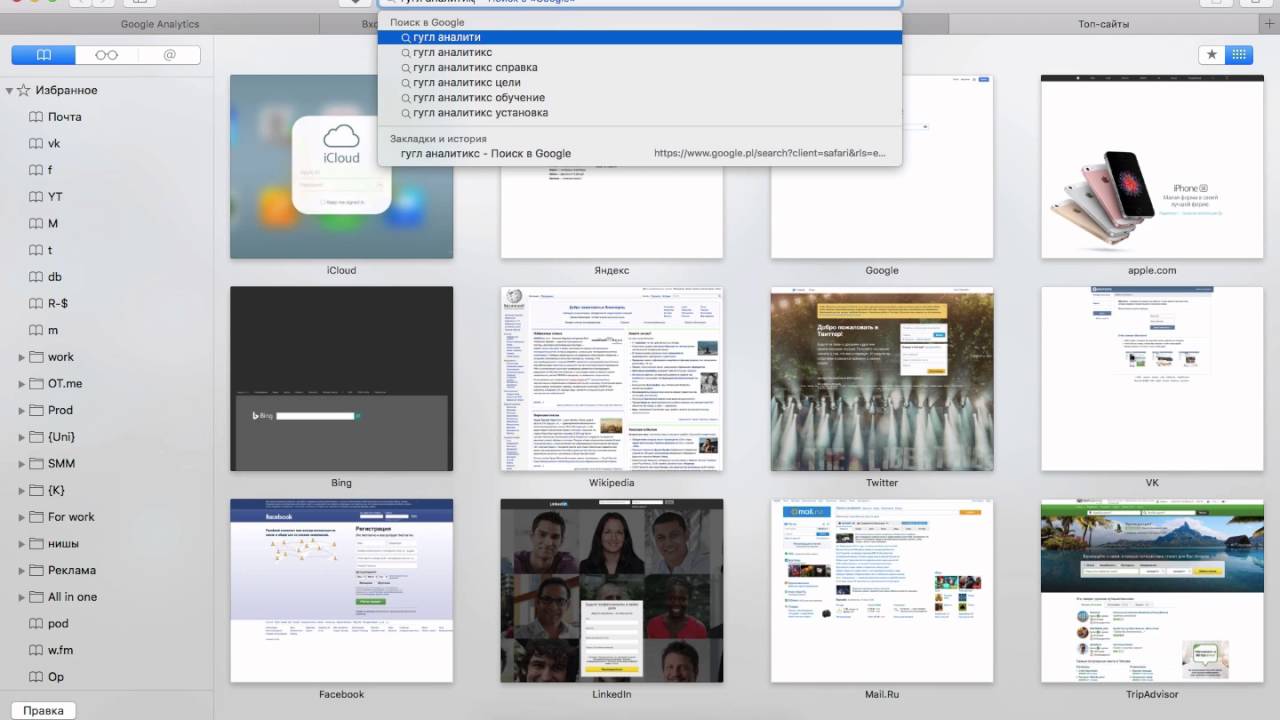
Task: Collapse the Избранное section triangle
Action: (x=9, y=91)
